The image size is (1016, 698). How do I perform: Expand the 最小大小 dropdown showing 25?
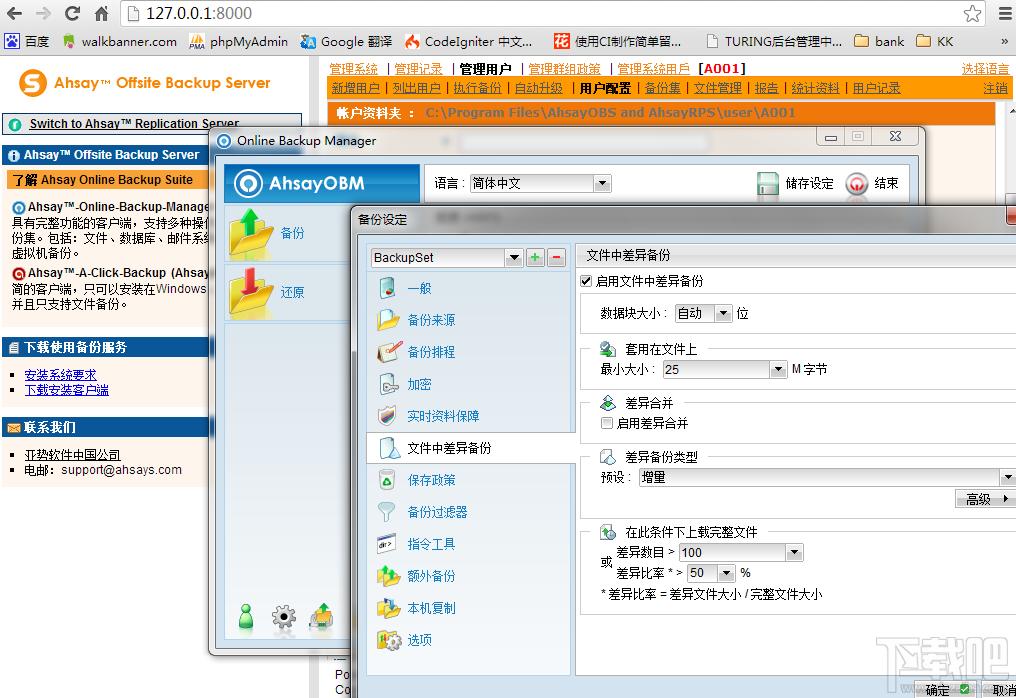pyautogui.click(x=778, y=370)
